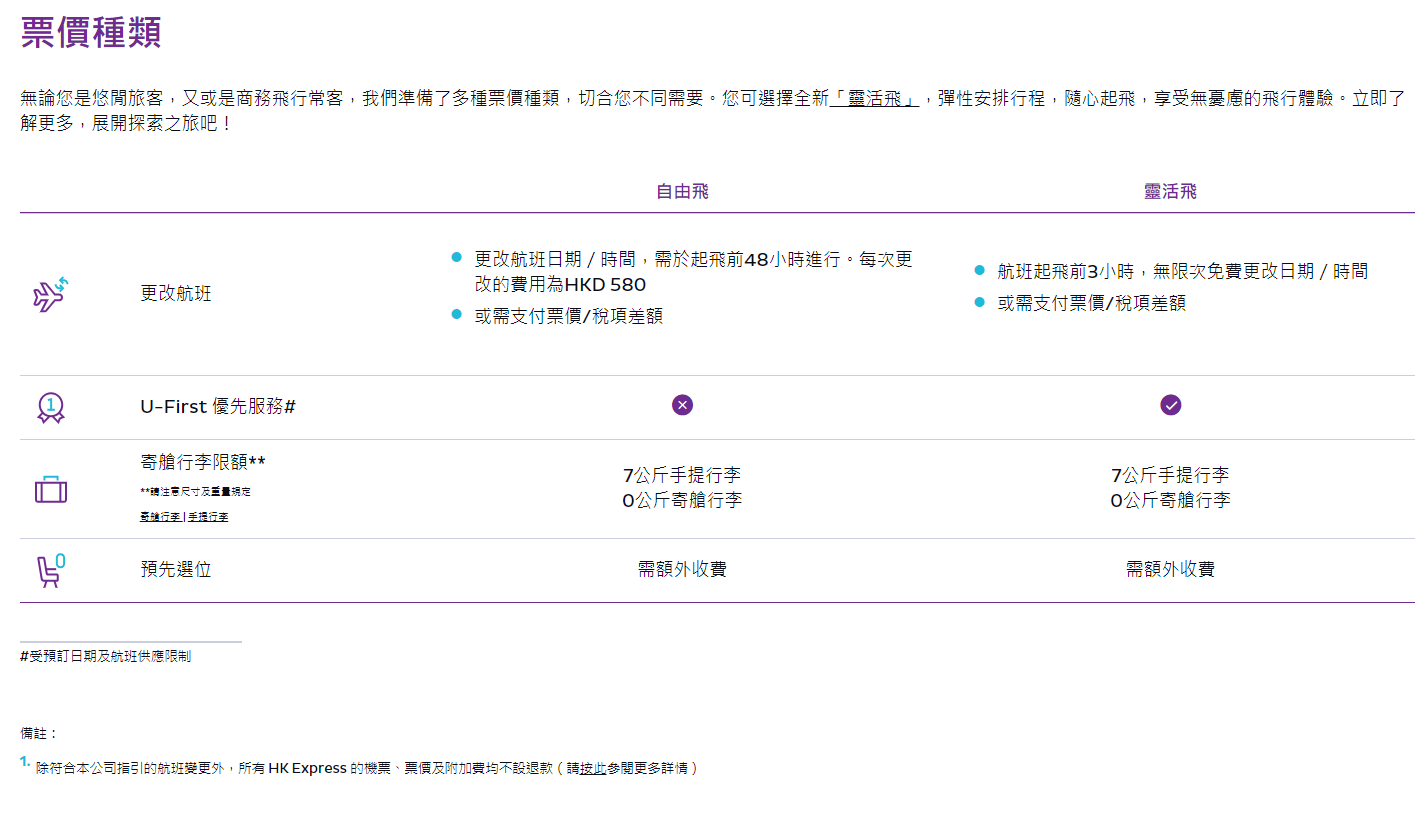The image size is (1425, 815).
Task: Click the purple checkmark icon under 靈活飛
Action: pyautogui.click(x=1170, y=405)
